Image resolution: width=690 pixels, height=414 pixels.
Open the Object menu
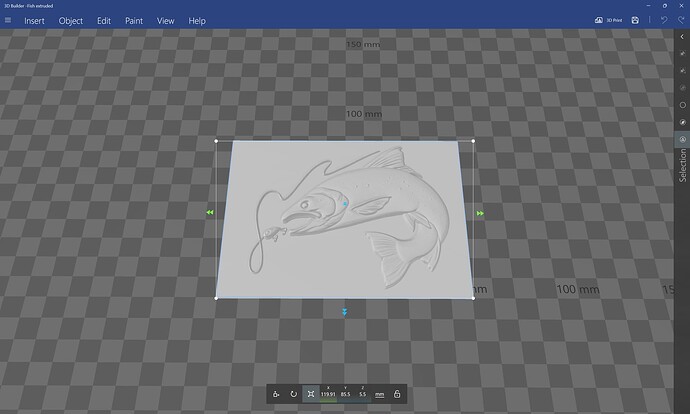70,21
